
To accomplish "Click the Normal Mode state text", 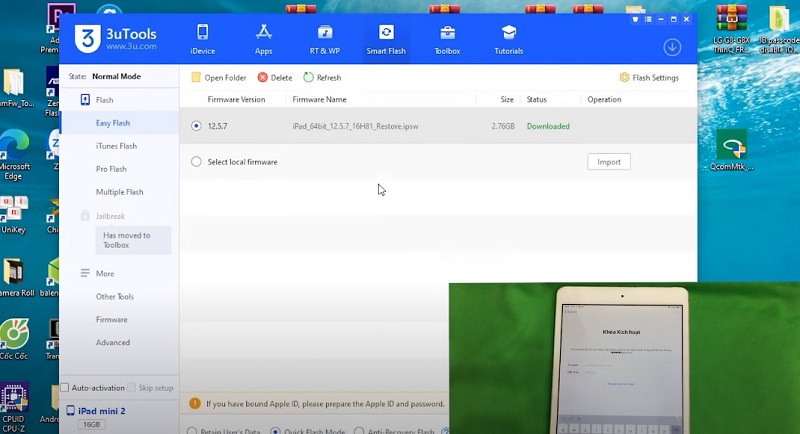I will click(116, 76).
